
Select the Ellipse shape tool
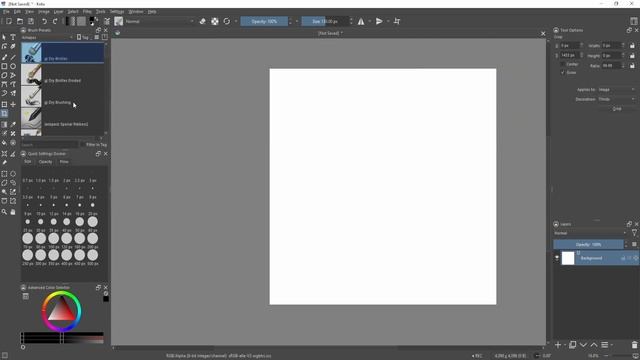tap(13, 66)
